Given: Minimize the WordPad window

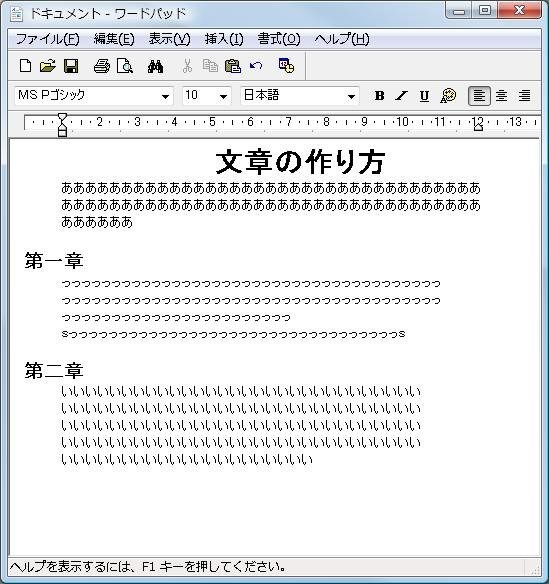Looking at the screenshot, I should pos(459,11).
